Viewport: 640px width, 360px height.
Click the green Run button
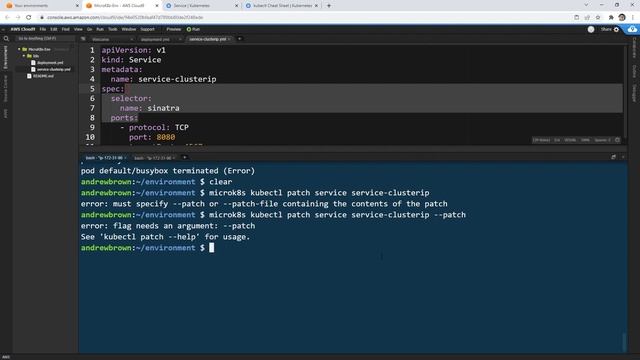coord(193,29)
